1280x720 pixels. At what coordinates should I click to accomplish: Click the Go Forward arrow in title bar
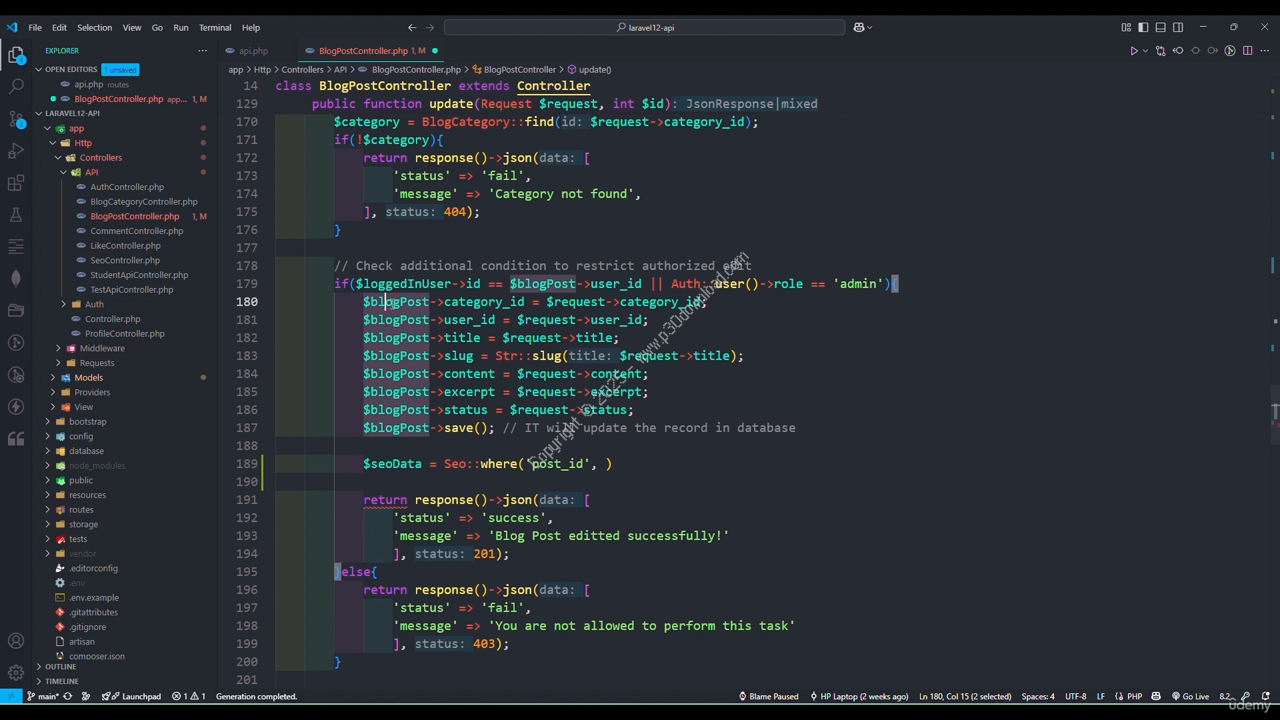pyautogui.click(x=430, y=27)
